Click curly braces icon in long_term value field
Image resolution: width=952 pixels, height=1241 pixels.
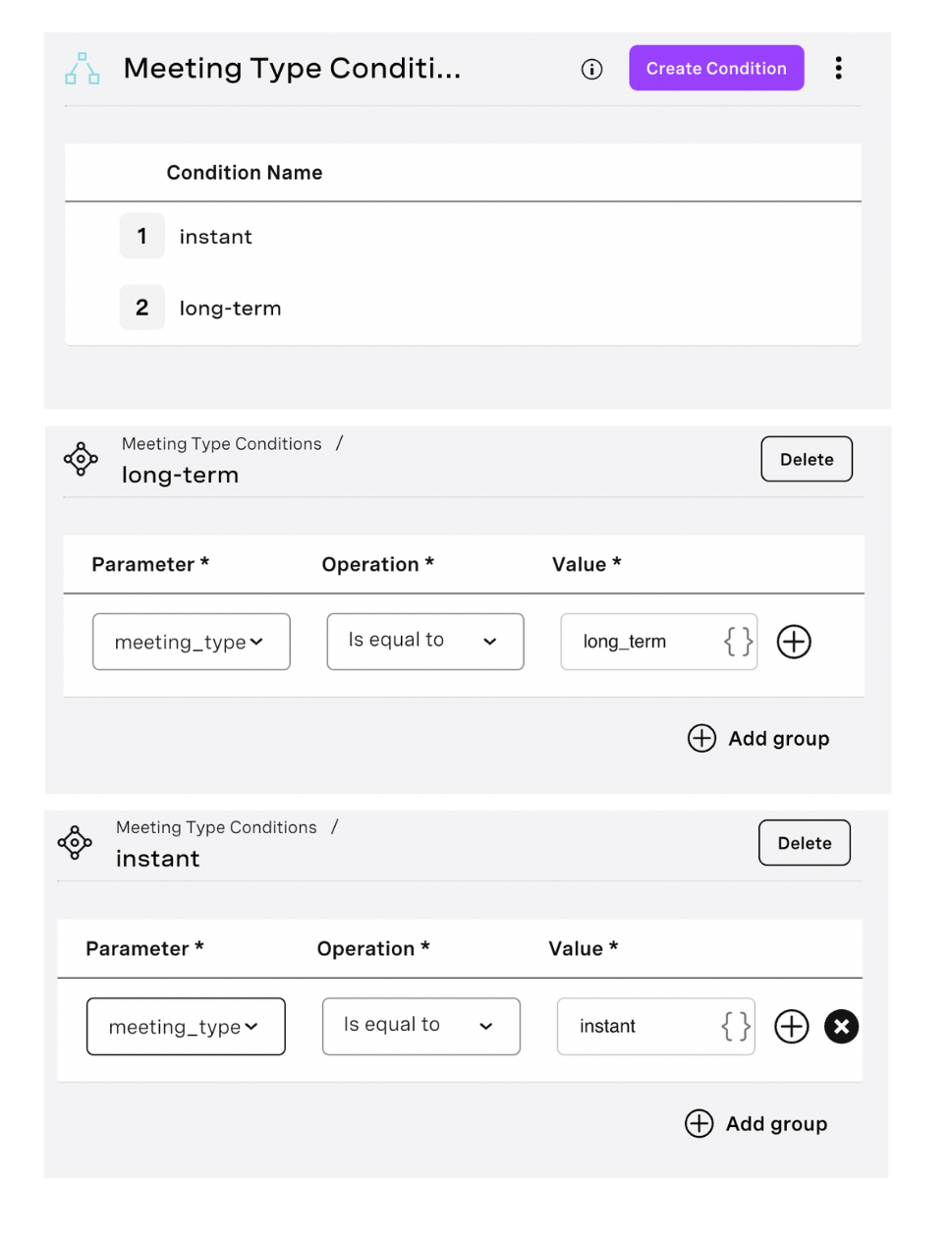click(738, 642)
